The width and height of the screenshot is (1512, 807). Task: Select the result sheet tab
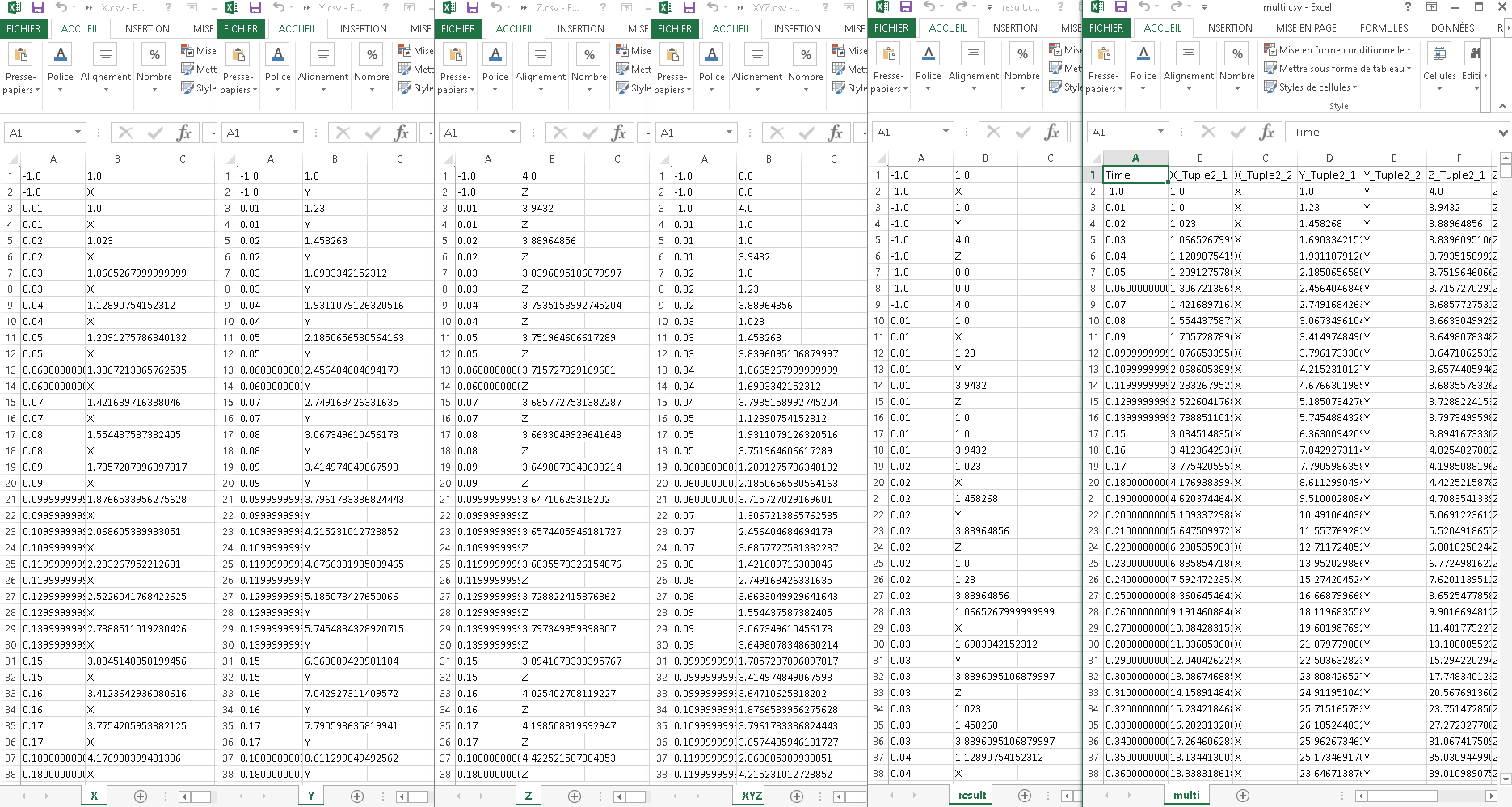[972, 795]
